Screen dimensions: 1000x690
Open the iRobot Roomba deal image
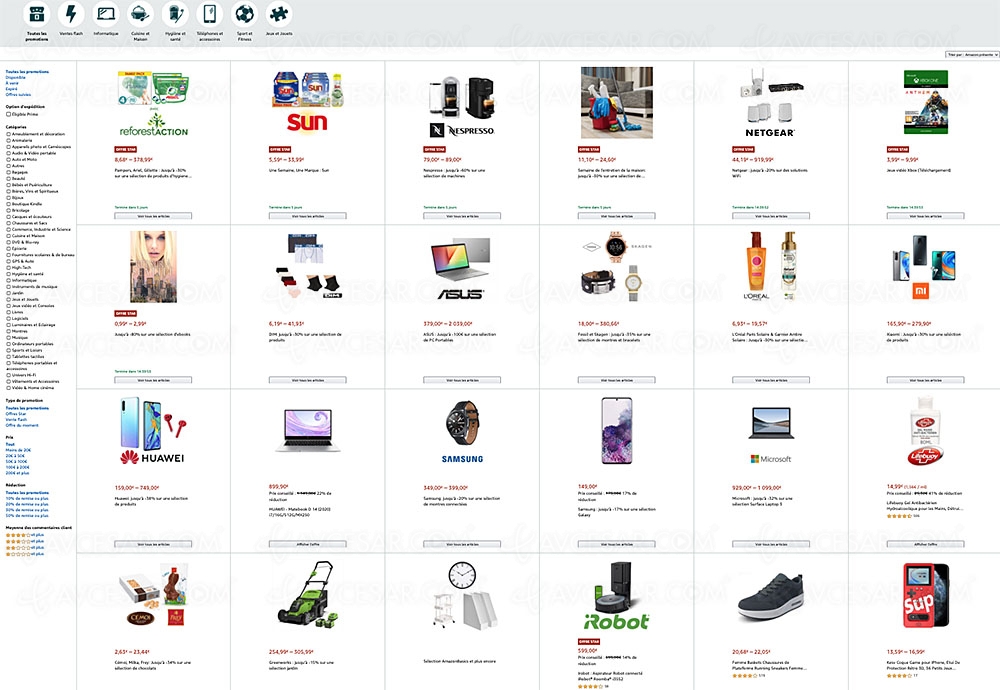pos(616,596)
